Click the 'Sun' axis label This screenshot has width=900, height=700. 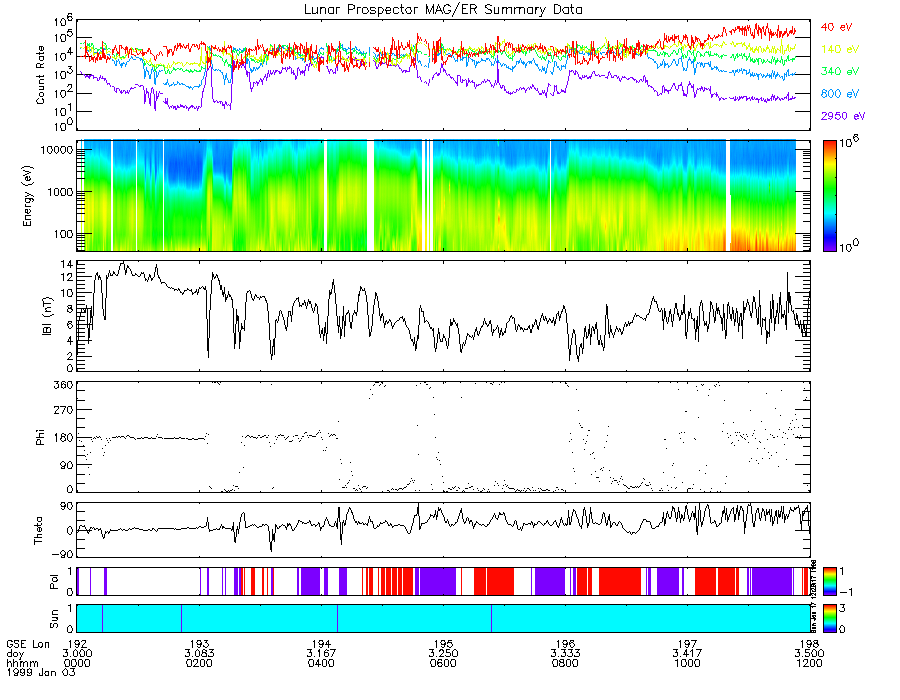click(x=54, y=619)
